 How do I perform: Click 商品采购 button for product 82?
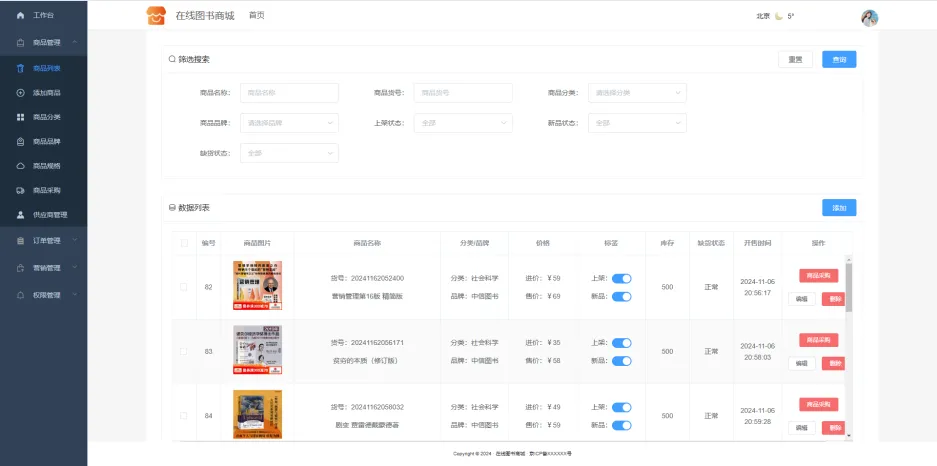point(818,276)
